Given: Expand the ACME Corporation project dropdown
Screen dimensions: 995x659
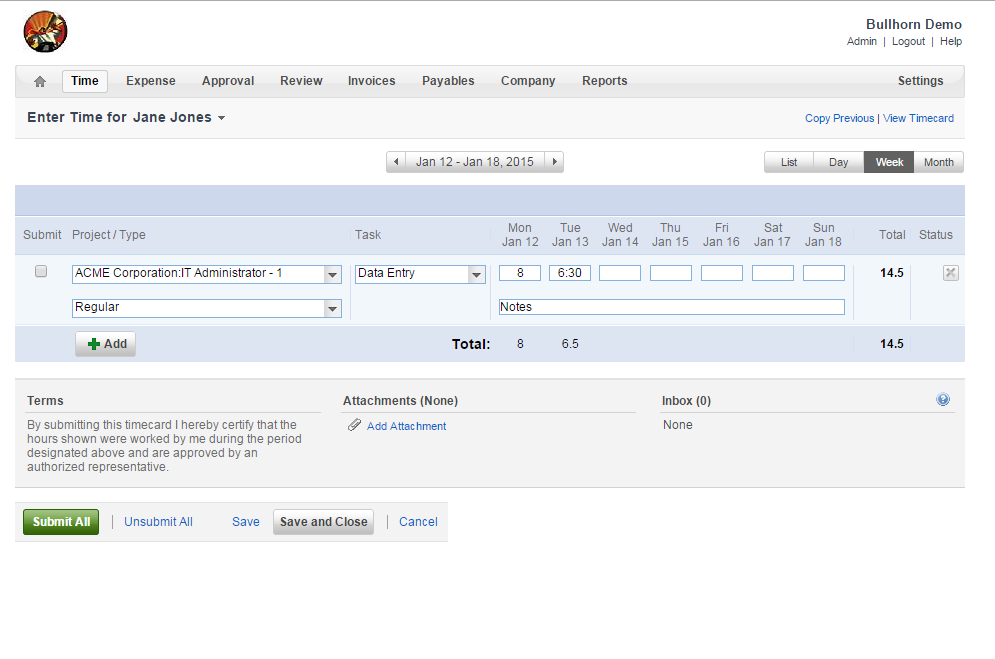Looking at the screenshot, I should (x=332, y=274).
